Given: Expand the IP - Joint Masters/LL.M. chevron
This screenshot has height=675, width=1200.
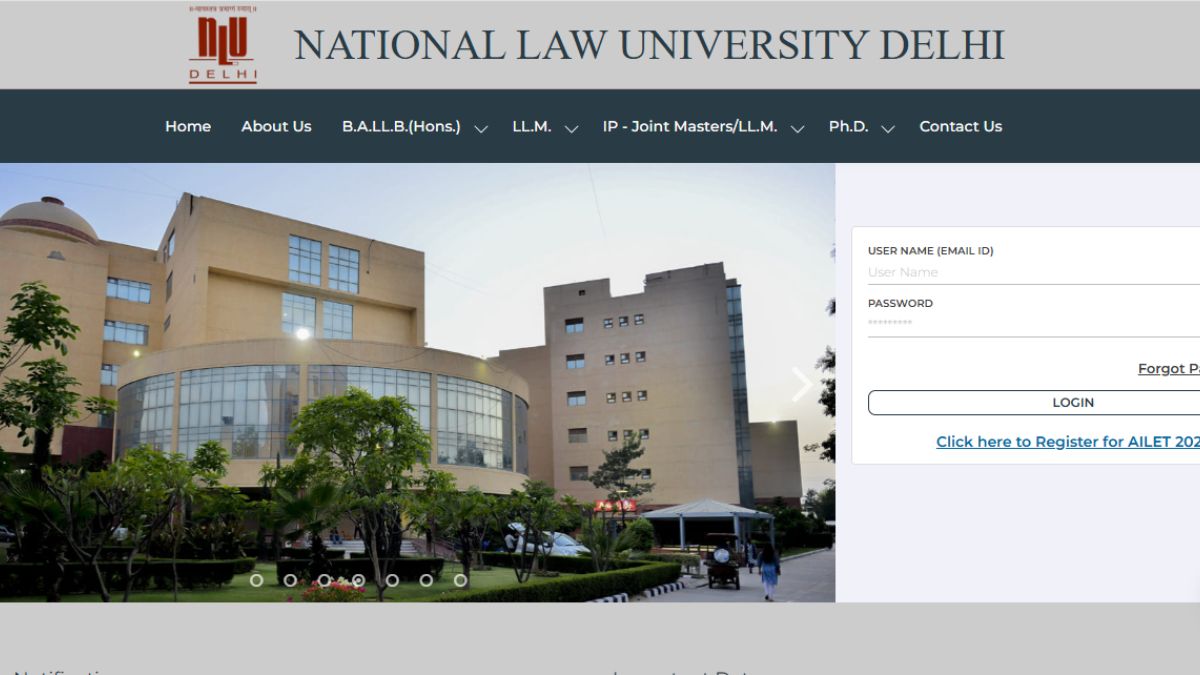Looking at the screenshot, I should (x=797, y=128).
